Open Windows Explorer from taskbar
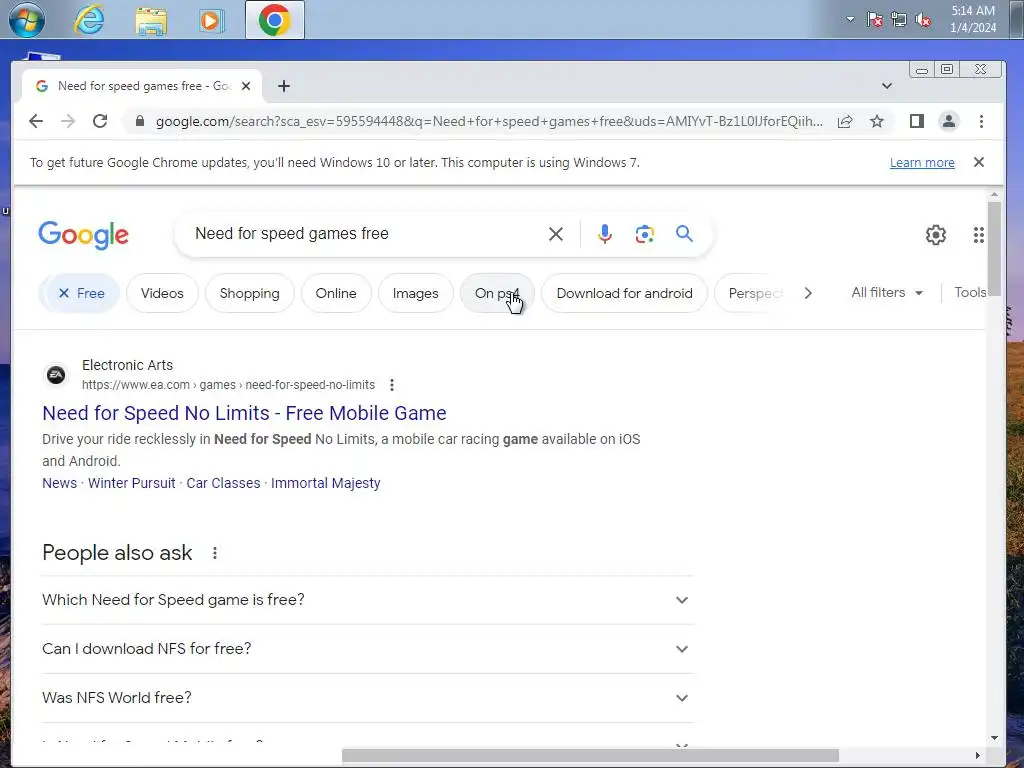This screenshot has height=768, width=1024. pos(151,20)
